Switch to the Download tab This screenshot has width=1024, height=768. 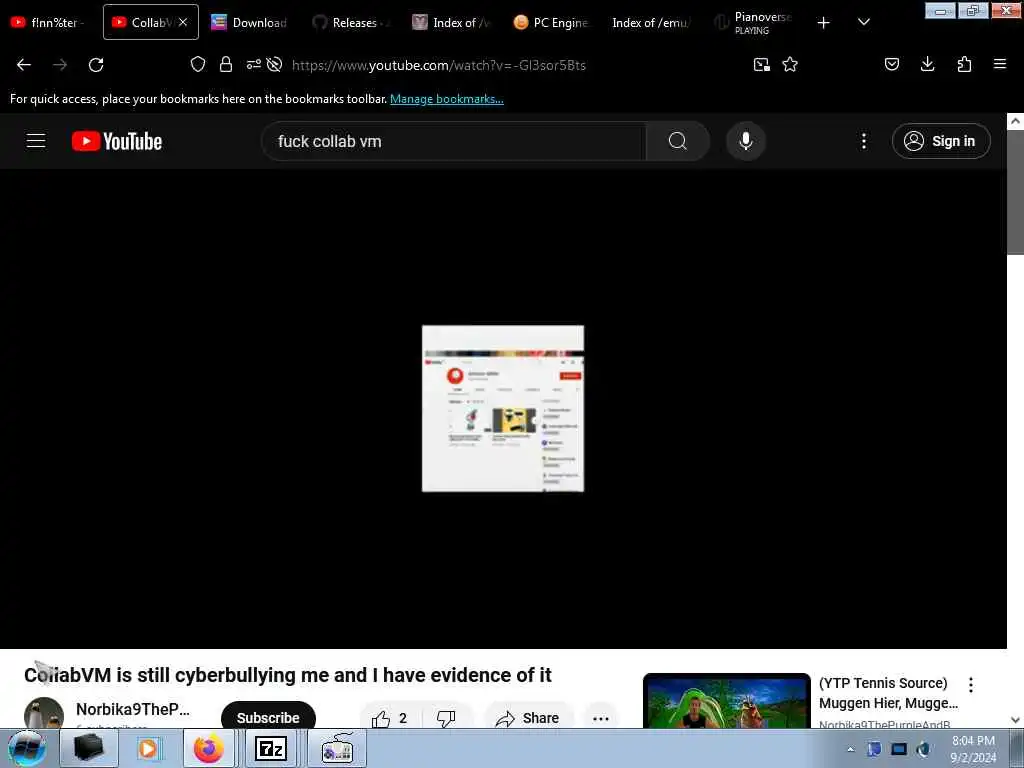(x=250, y=22)
